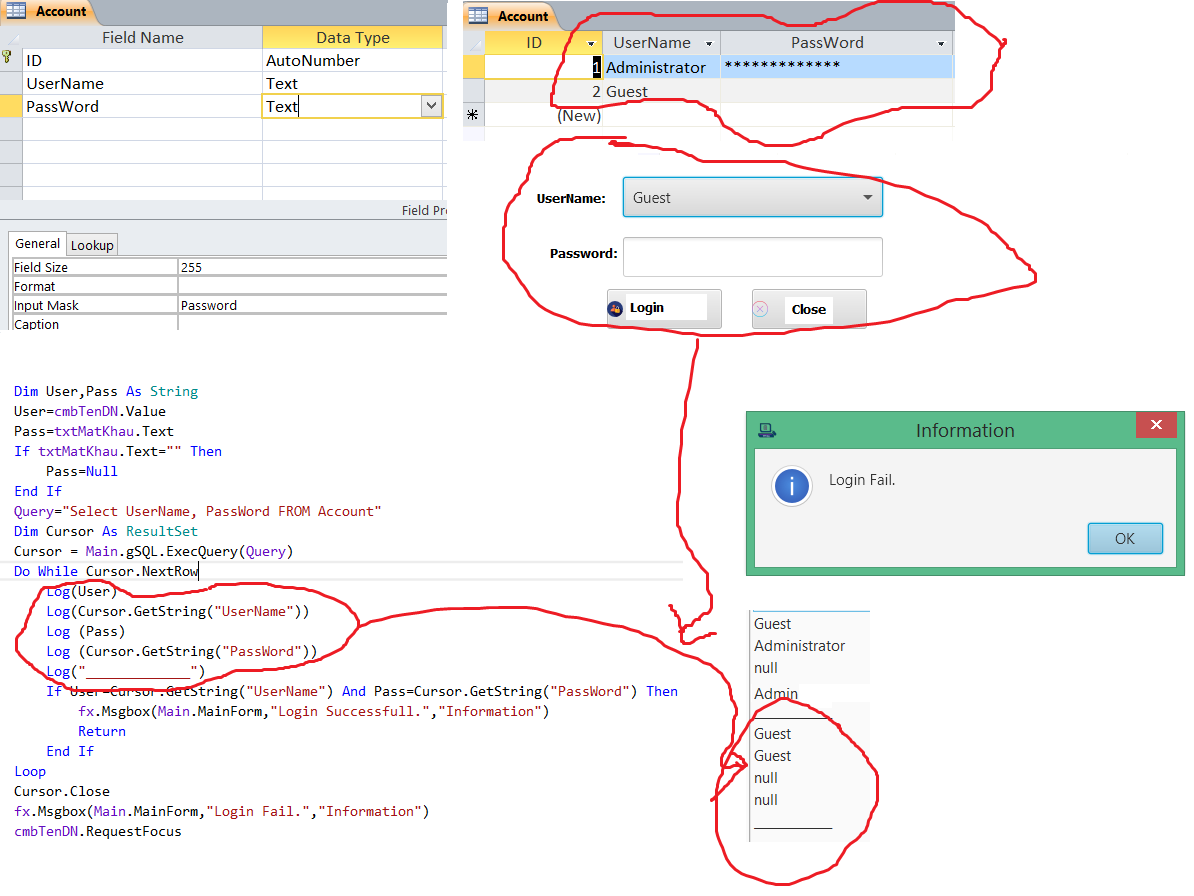Open the PassWord column filter dropdown
1194x896 pixels.
[x=941, y=43]
